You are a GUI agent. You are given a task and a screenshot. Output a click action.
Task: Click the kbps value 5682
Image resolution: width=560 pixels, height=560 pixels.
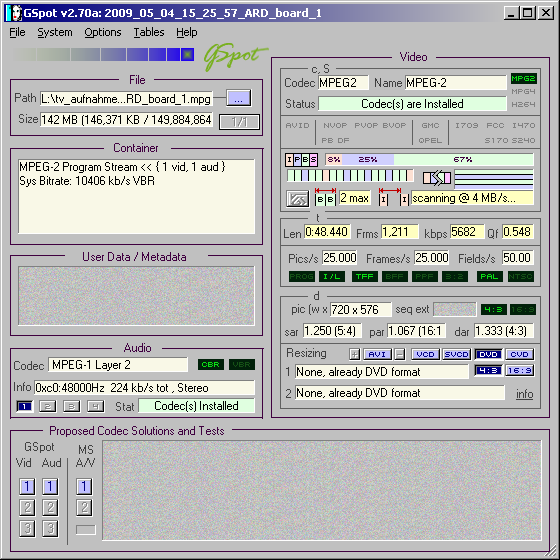click(x=467, y=232)
